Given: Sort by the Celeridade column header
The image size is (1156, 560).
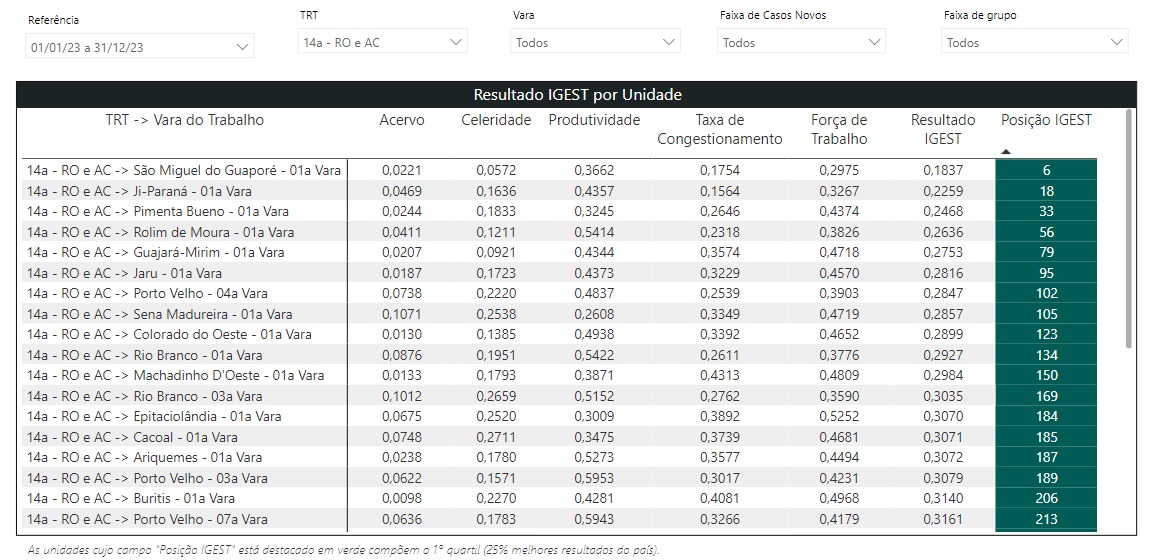Looking at the screenshot, I should 496,120.
